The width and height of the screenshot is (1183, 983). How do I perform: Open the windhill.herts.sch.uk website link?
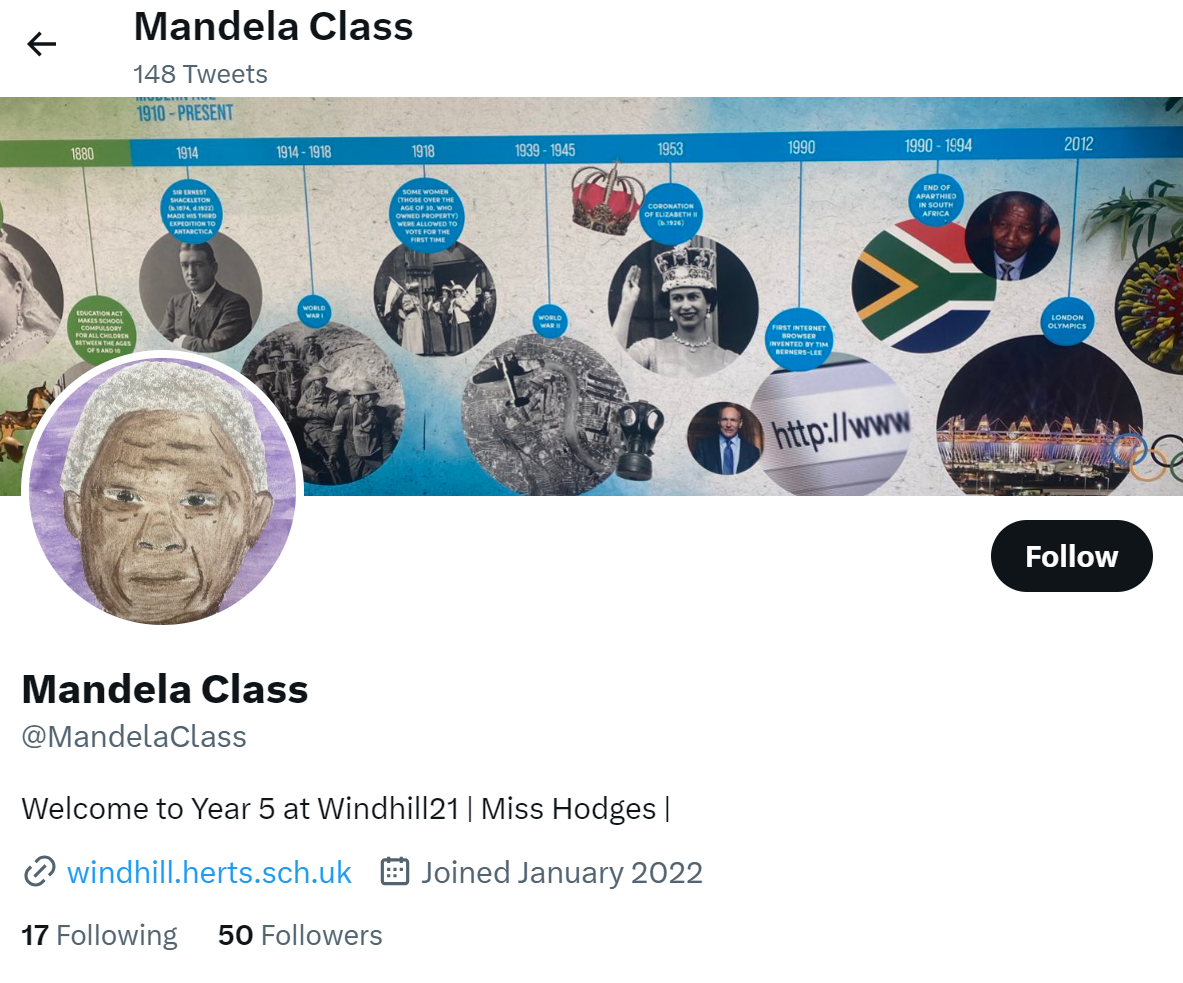pos(209,872)
